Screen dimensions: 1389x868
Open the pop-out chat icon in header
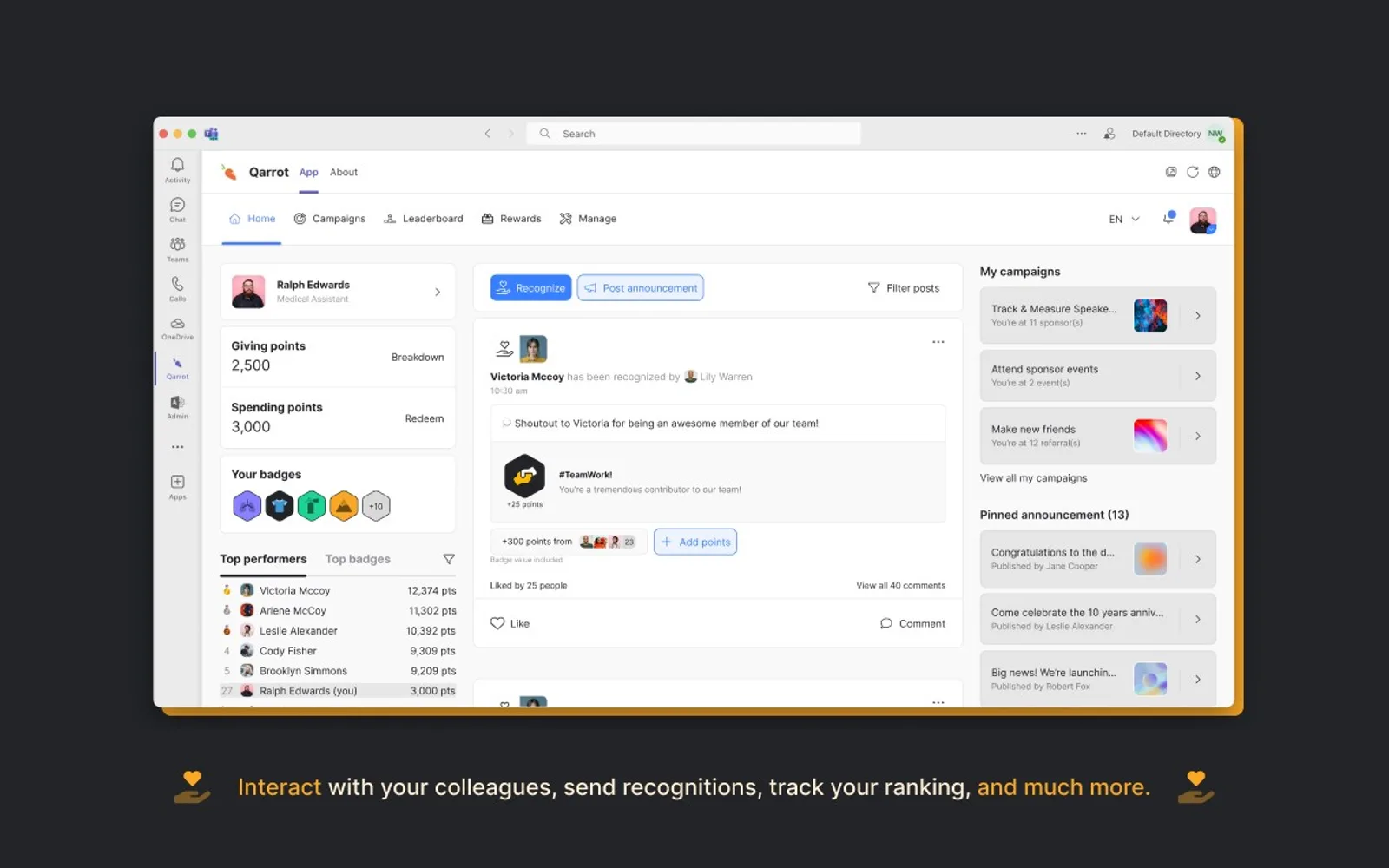click(x=1171, y=172)
